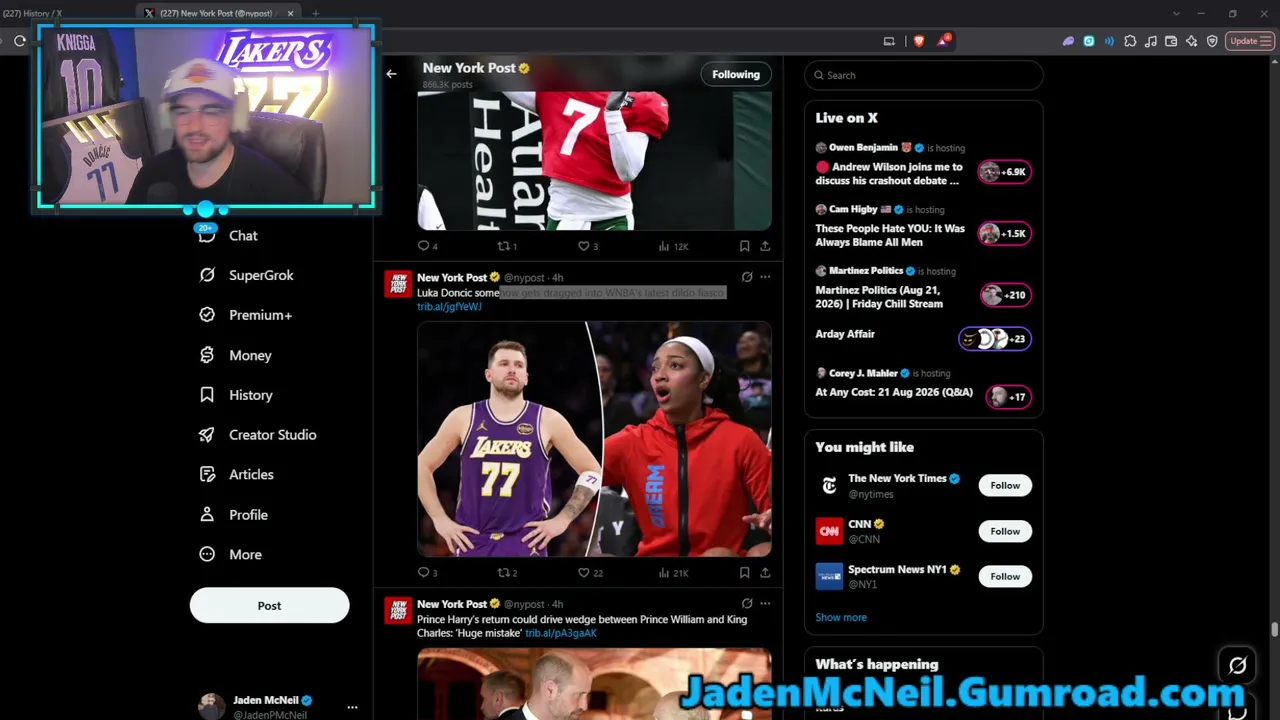Open Creator Studio rocket icon
The image size is (1280, 720).
pyautogui.click(x=207, y=435)
